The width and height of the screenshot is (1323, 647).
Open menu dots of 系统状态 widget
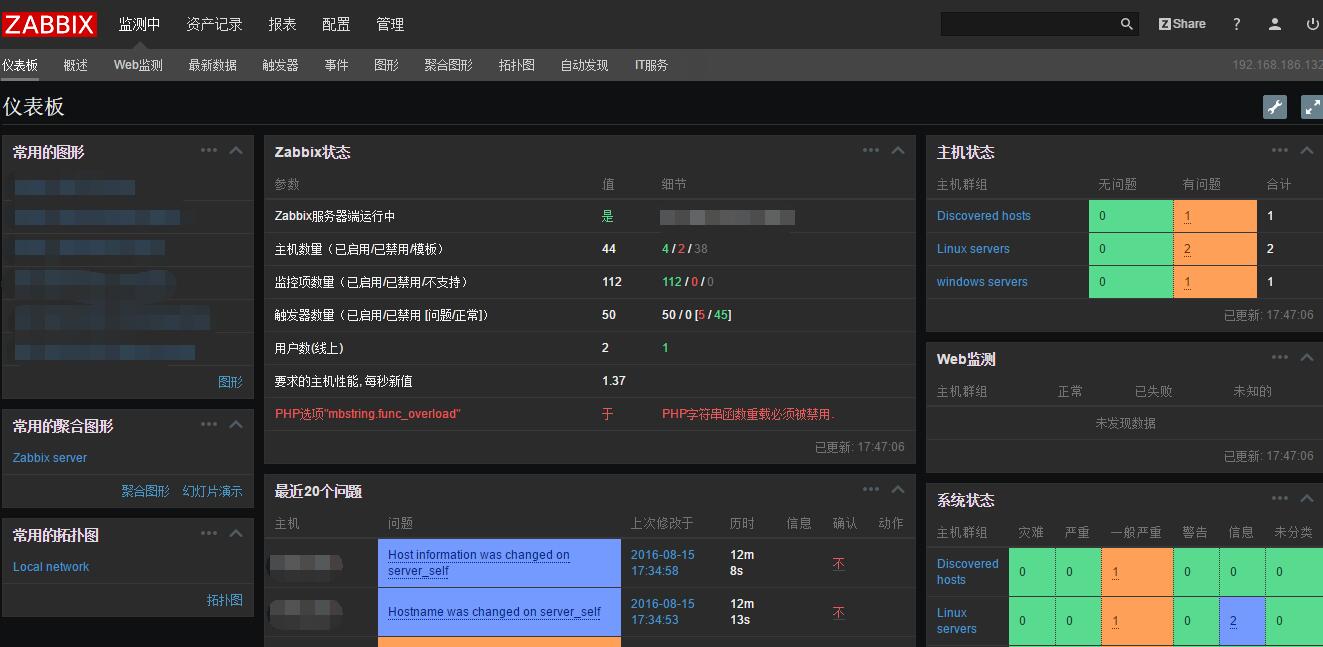[1280, 498]
